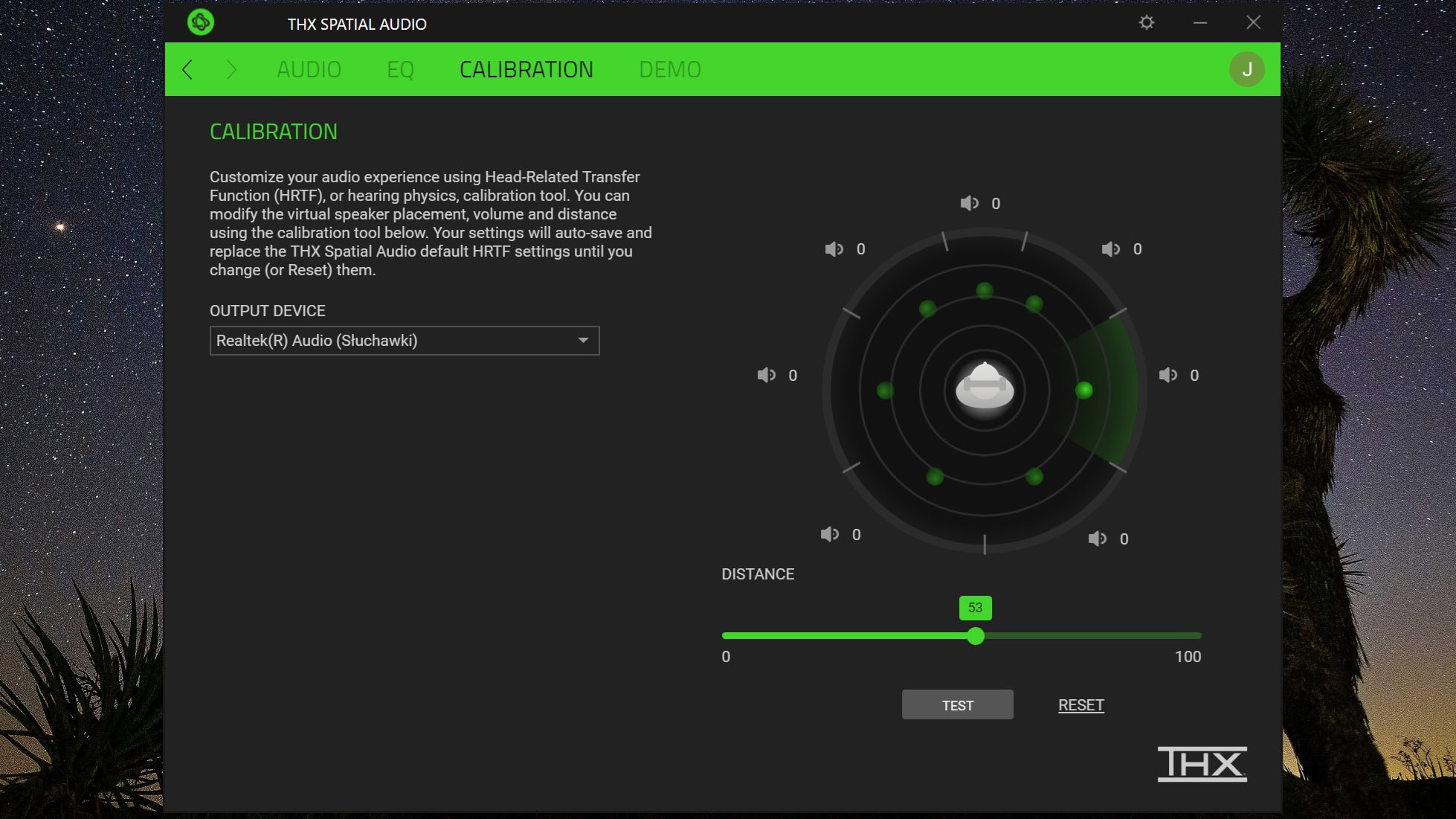
Task: Click the listener head icon in center
Action: [x=985, y=385]
